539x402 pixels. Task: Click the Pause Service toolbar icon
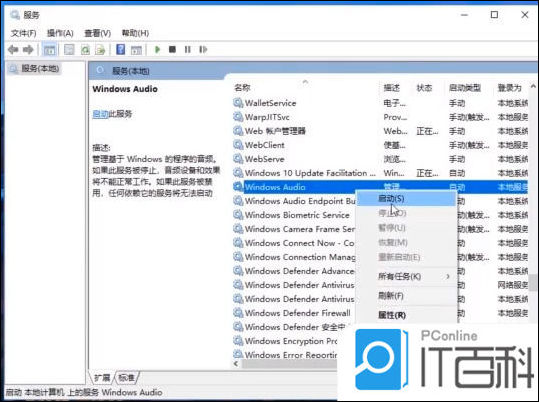point(188,50)
